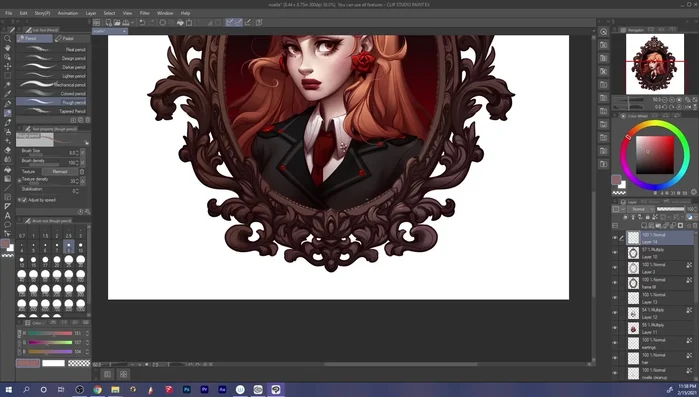Screen dimensions: 699x397
Task: Open Photoshop from the Windows taskbar
Action: [187, 389]
